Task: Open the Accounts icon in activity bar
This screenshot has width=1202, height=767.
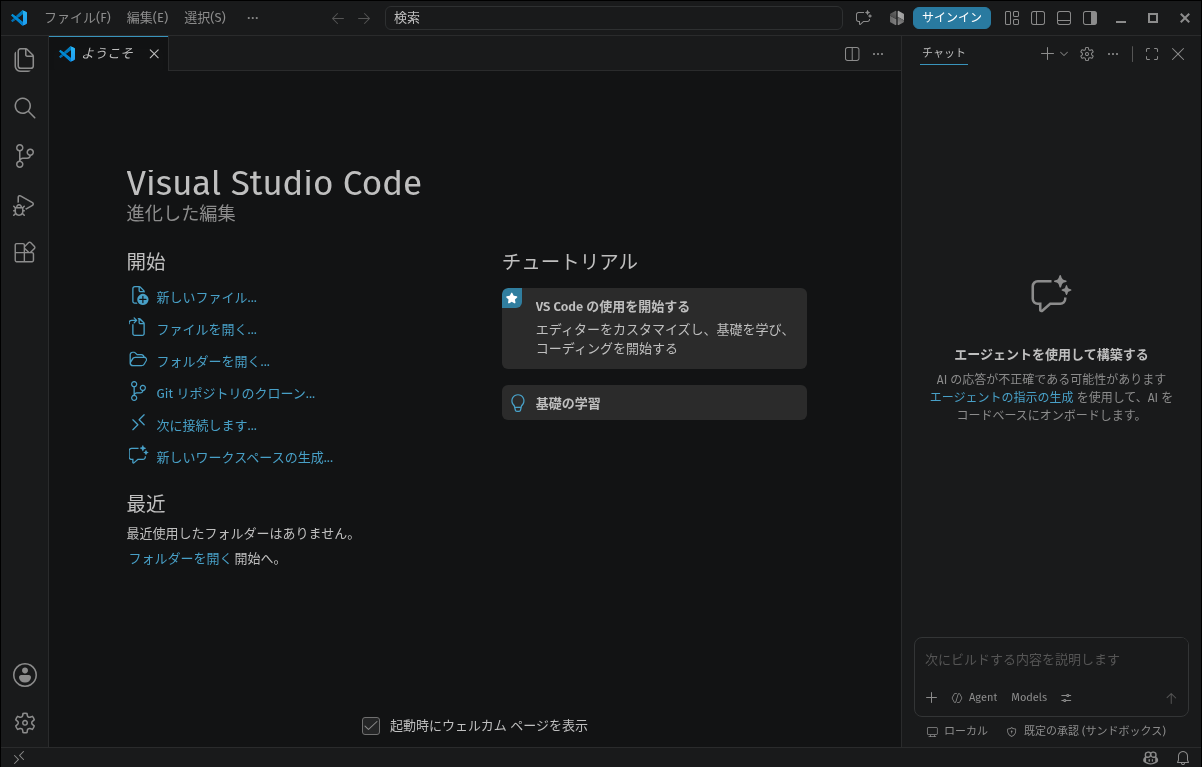Action: pyautogui.click(x=25, y=675)
